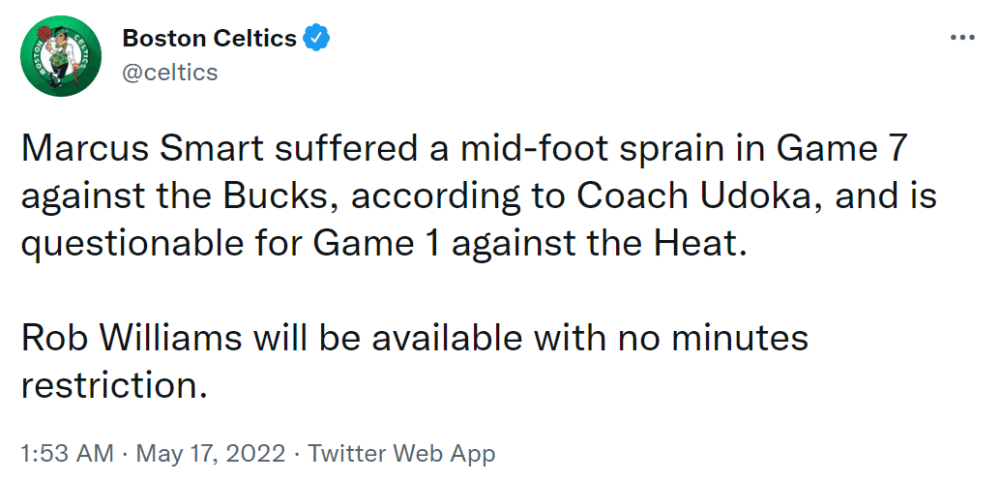Click the Boston Celtics display name
This screenshot has height=481, width=1000.
pos(210,38)
